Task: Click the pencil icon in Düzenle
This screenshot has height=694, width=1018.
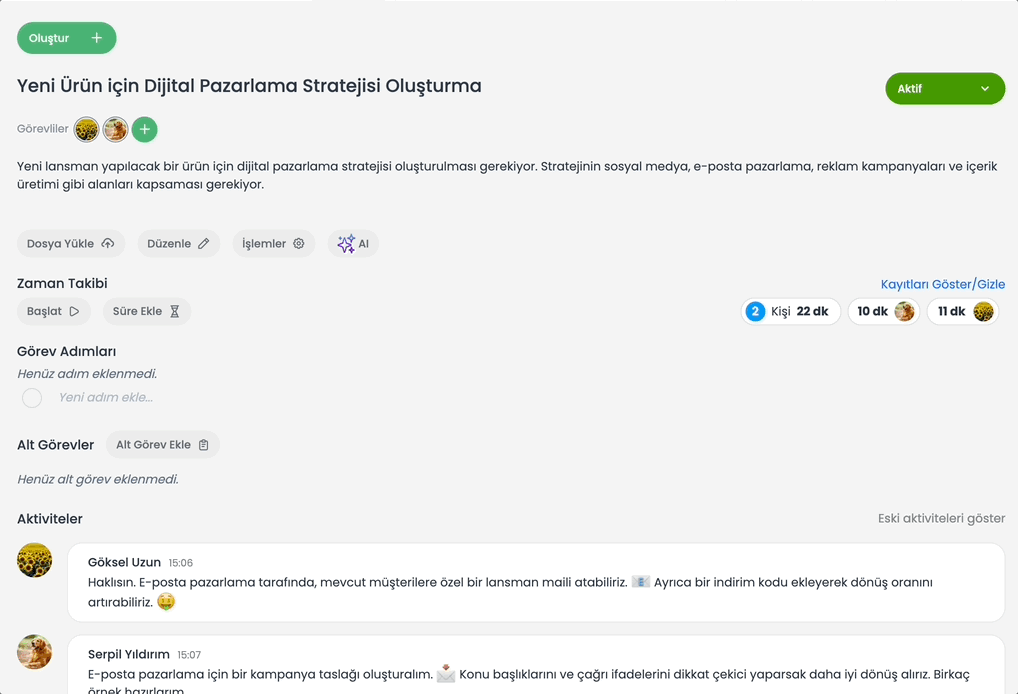Action: click(x=204, y=243)
